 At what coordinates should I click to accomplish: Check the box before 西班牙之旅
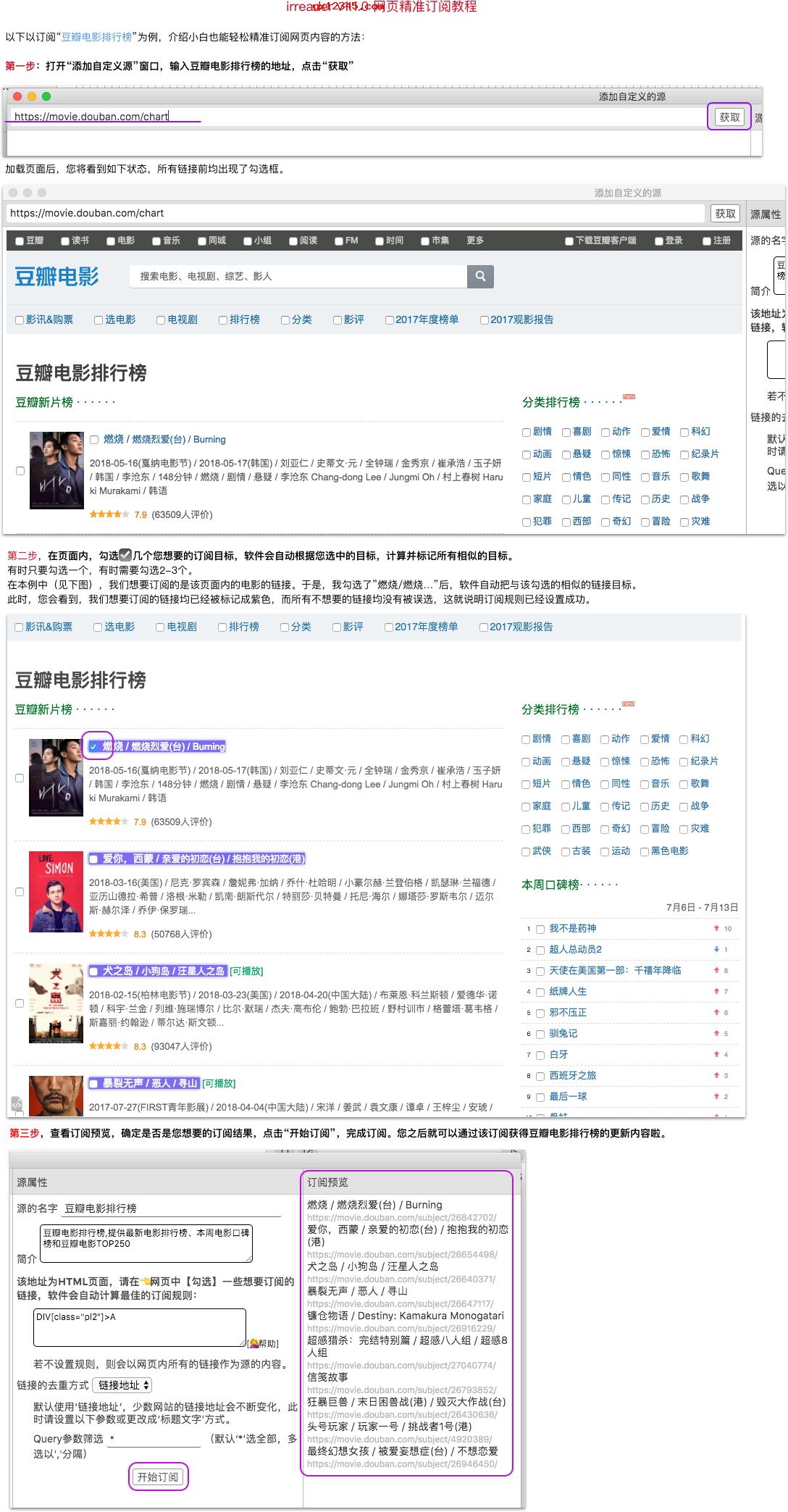click(540, 1076)
